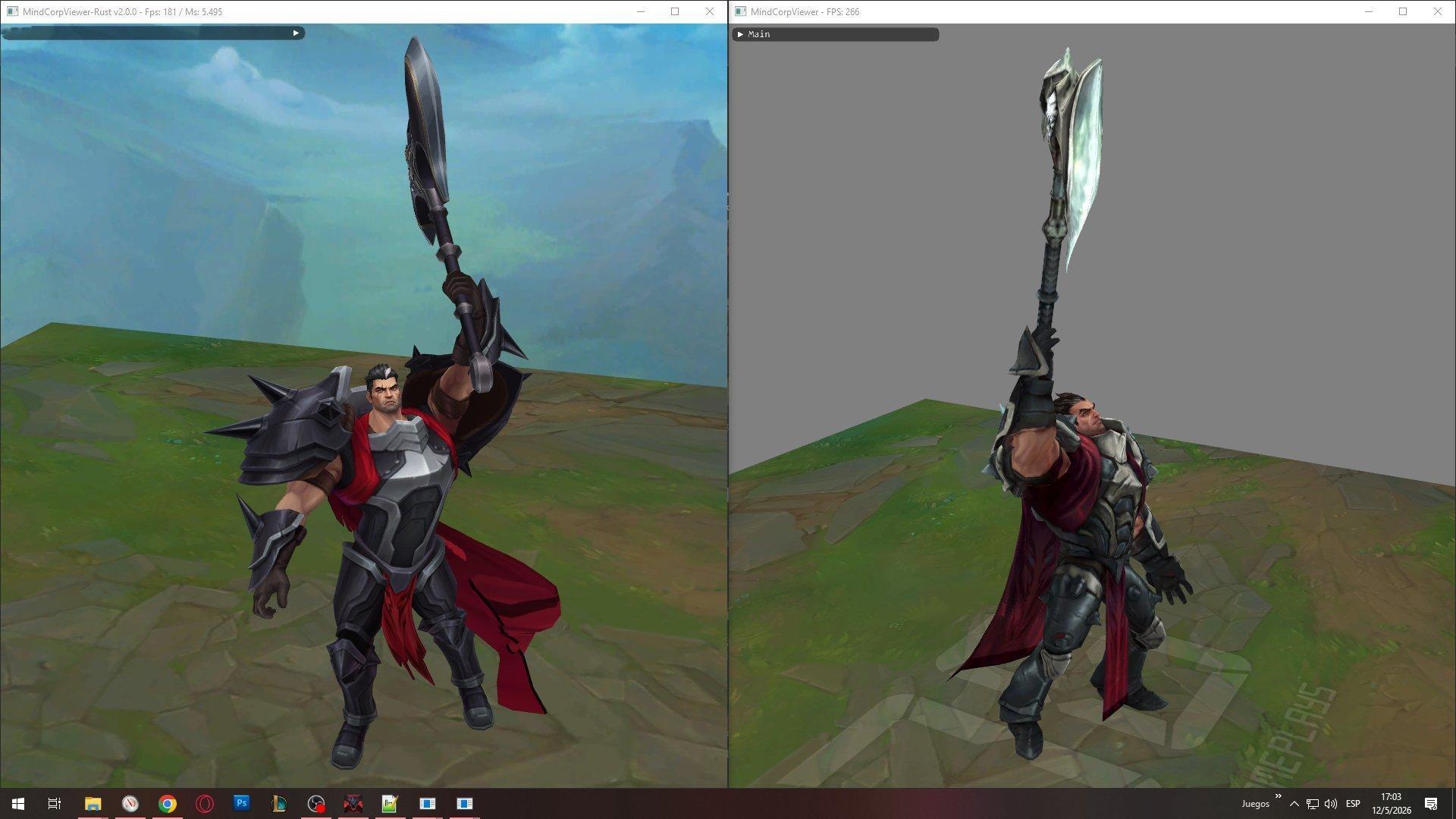Open the clock and calendar flyout

pos(1392,804)
